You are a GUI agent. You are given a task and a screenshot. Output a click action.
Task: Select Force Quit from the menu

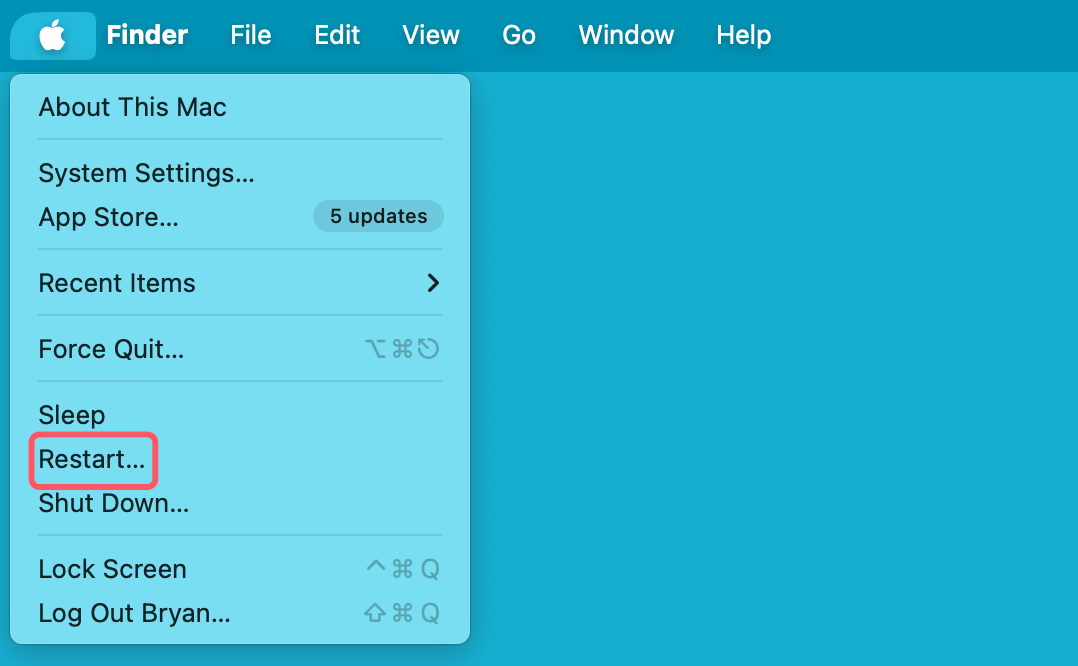[x=111, y=349]
